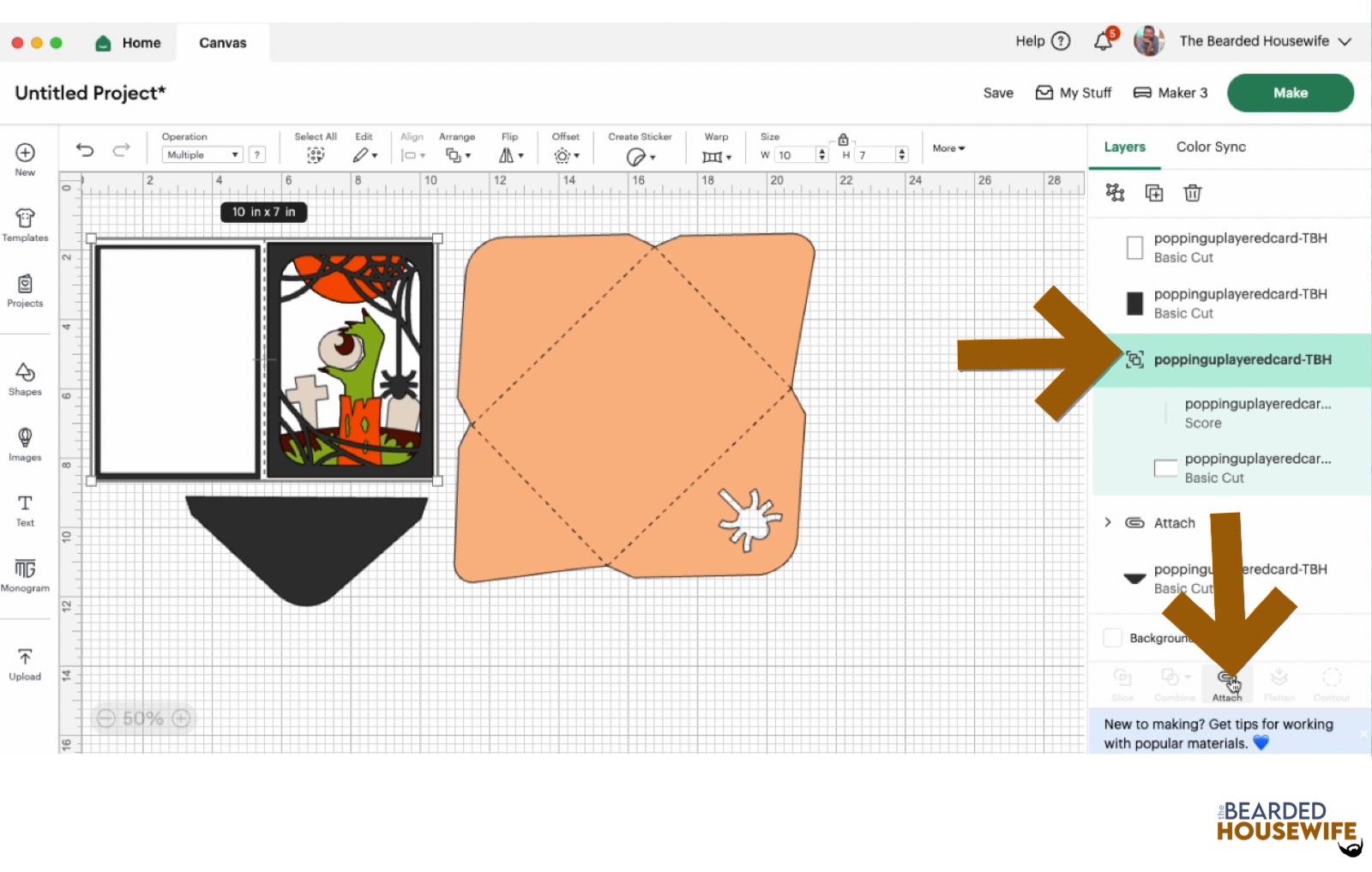Open the More toolbar menu
The width and height of the screenshot is (1372, 872).
click(948, 148)
